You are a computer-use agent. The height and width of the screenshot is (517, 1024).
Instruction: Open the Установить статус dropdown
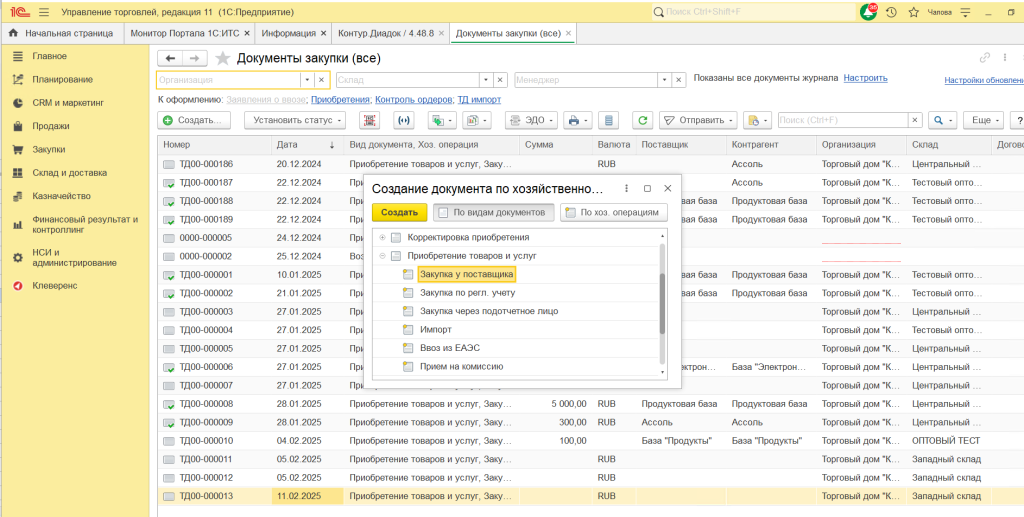[x=295, y=120]
